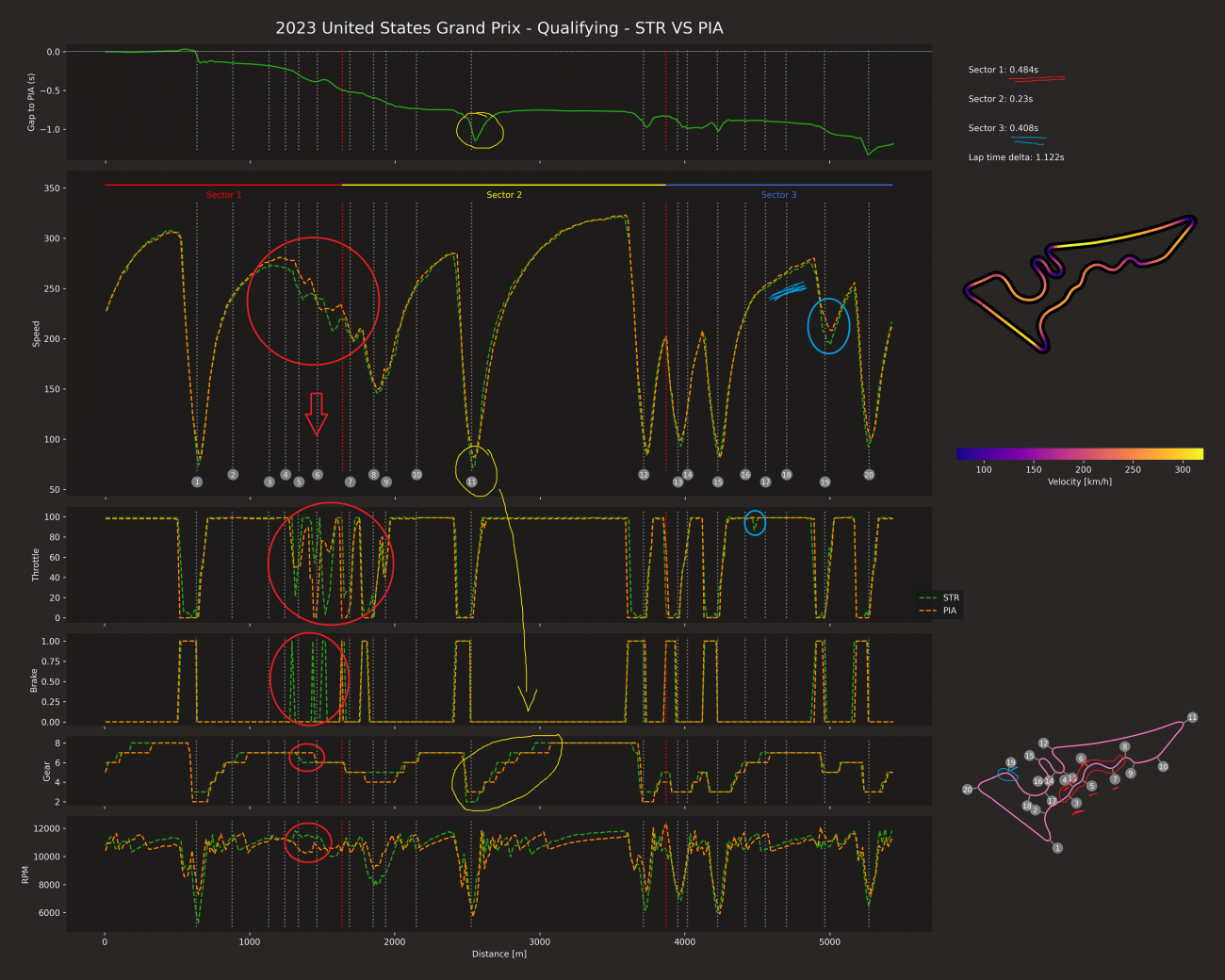Click the 'Throttle' axis label
This screenshot has height=980, width=1225.
click(37, 563)
